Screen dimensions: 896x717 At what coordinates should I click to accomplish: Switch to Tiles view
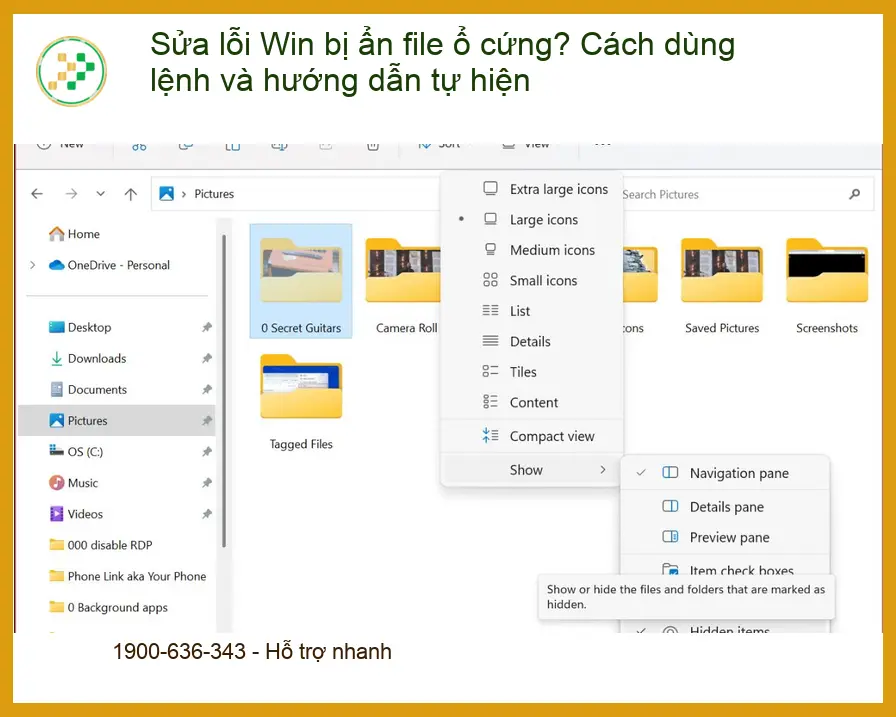click(x=532, y=372)
